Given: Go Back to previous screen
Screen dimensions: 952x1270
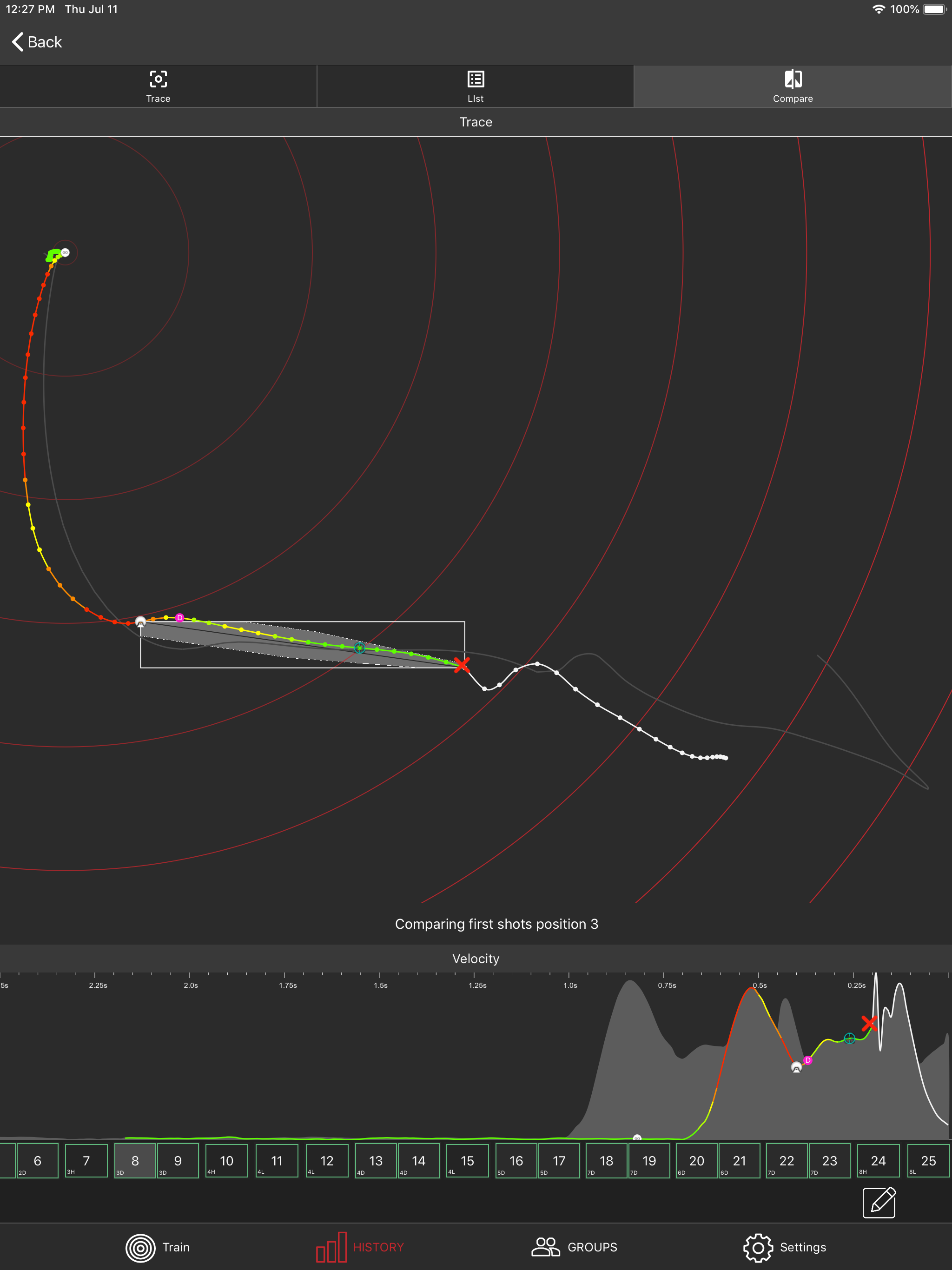Looking at the screenshot, I should click(x=37, y=42).
